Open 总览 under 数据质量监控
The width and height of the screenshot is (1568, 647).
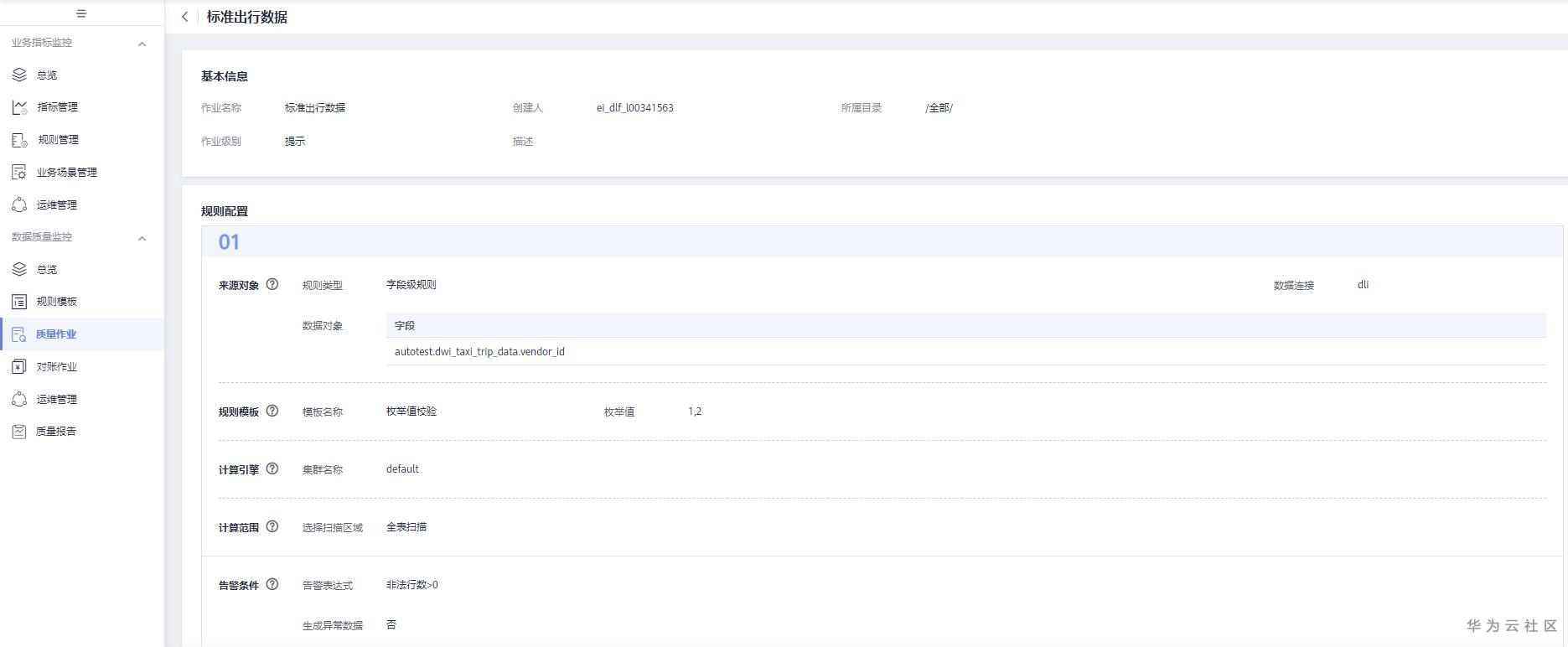tap(47, 270)
